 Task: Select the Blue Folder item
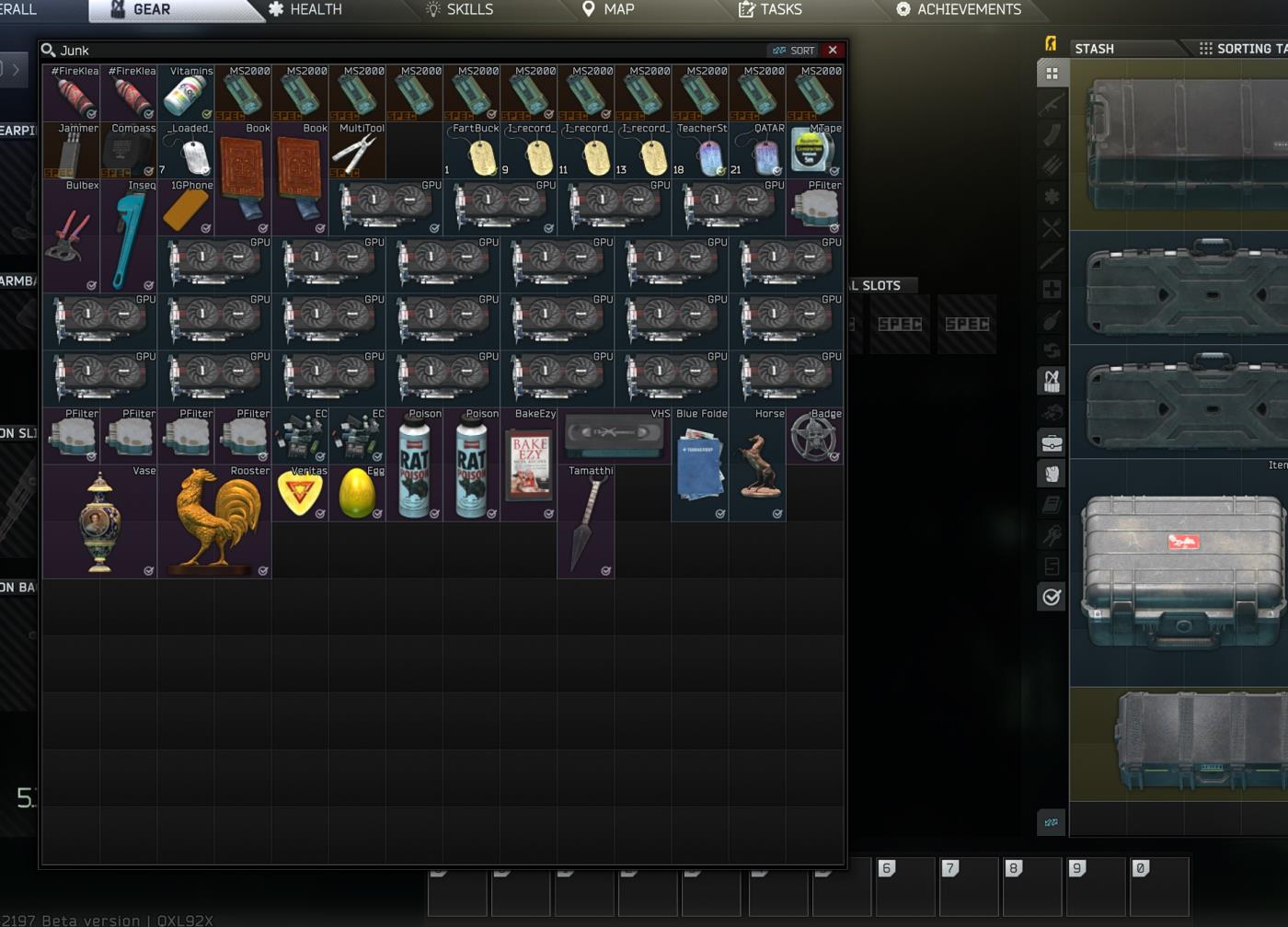tap(700, 464)
